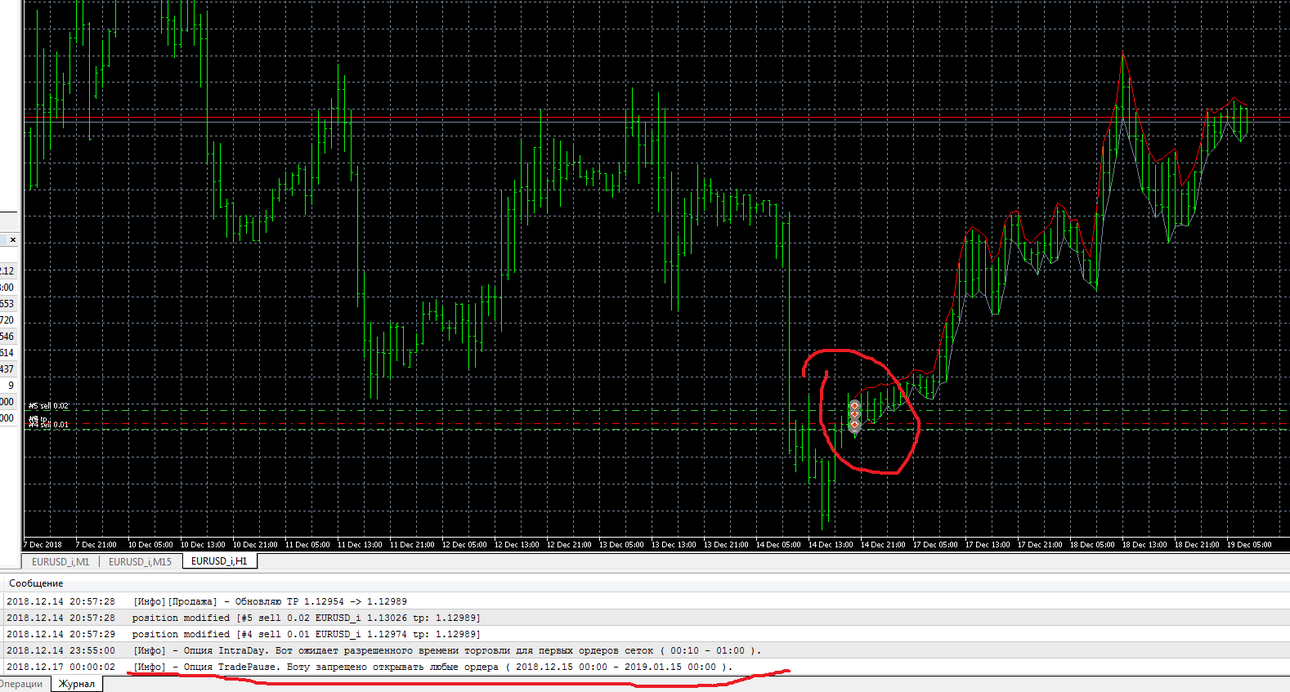Switch to the EURUSD_i,M1 chart tab
This screenshot has height=692, width=1290.
click(60, 562)
